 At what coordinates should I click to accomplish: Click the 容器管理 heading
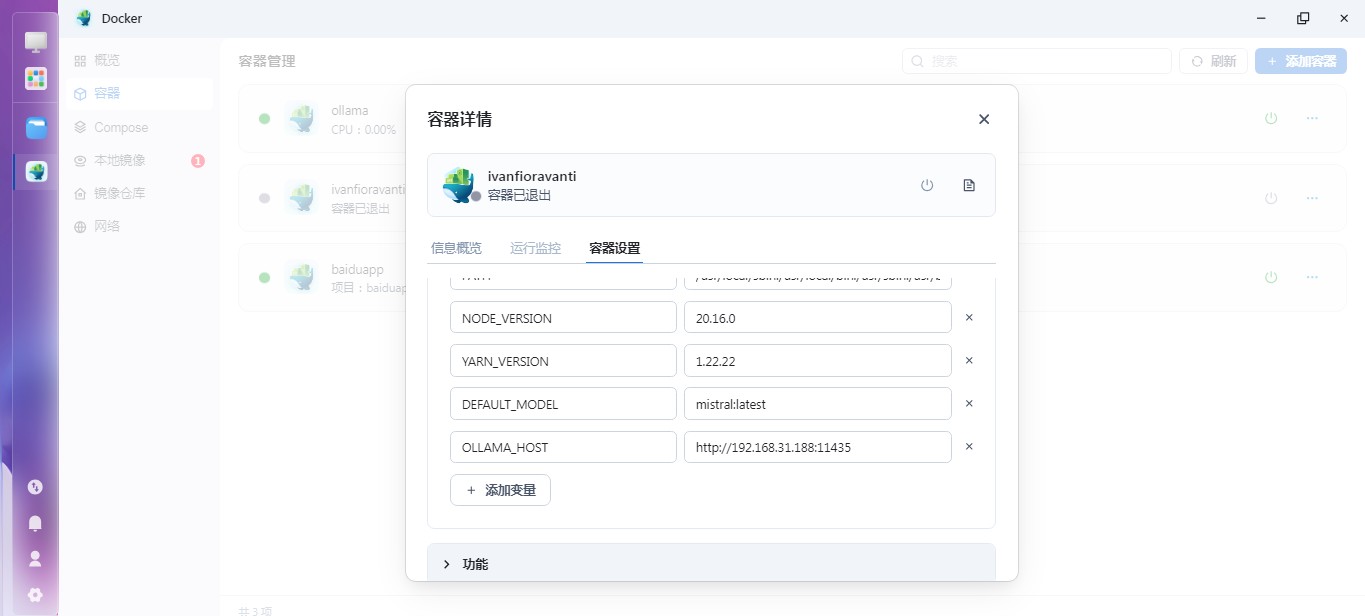267,61
